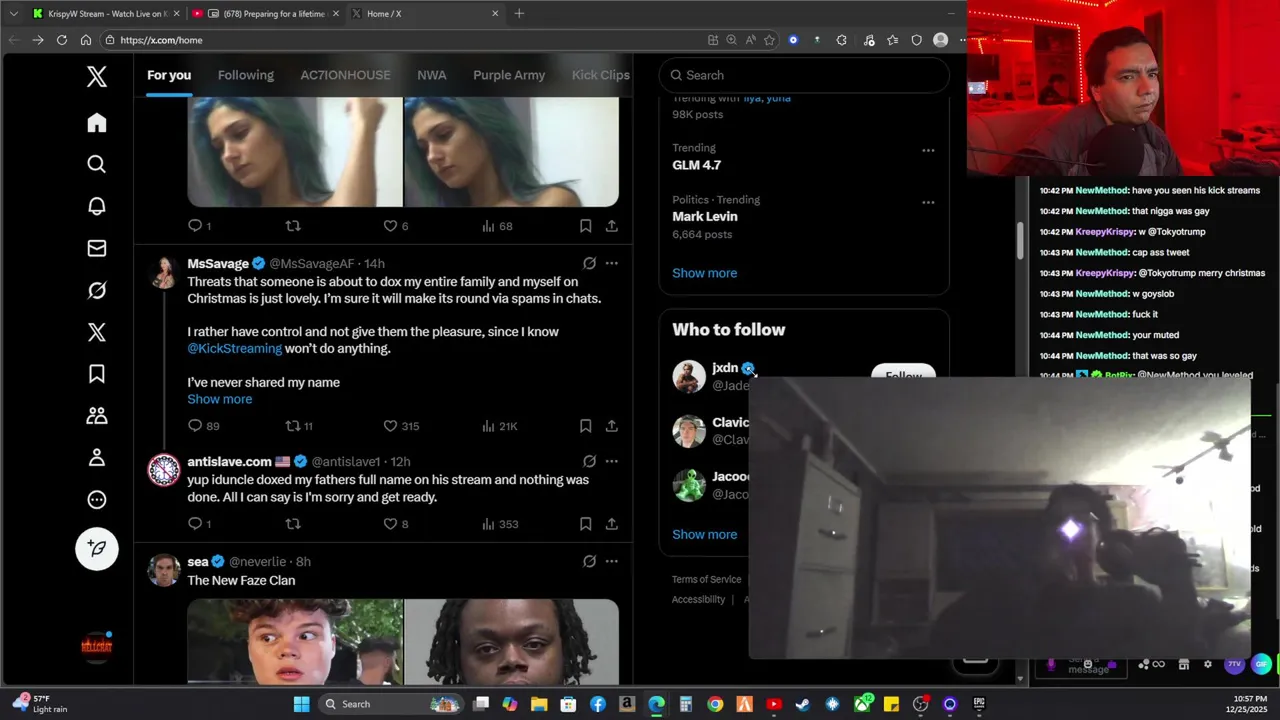
Task: Click the X Search input field
Action: (804, 75)
